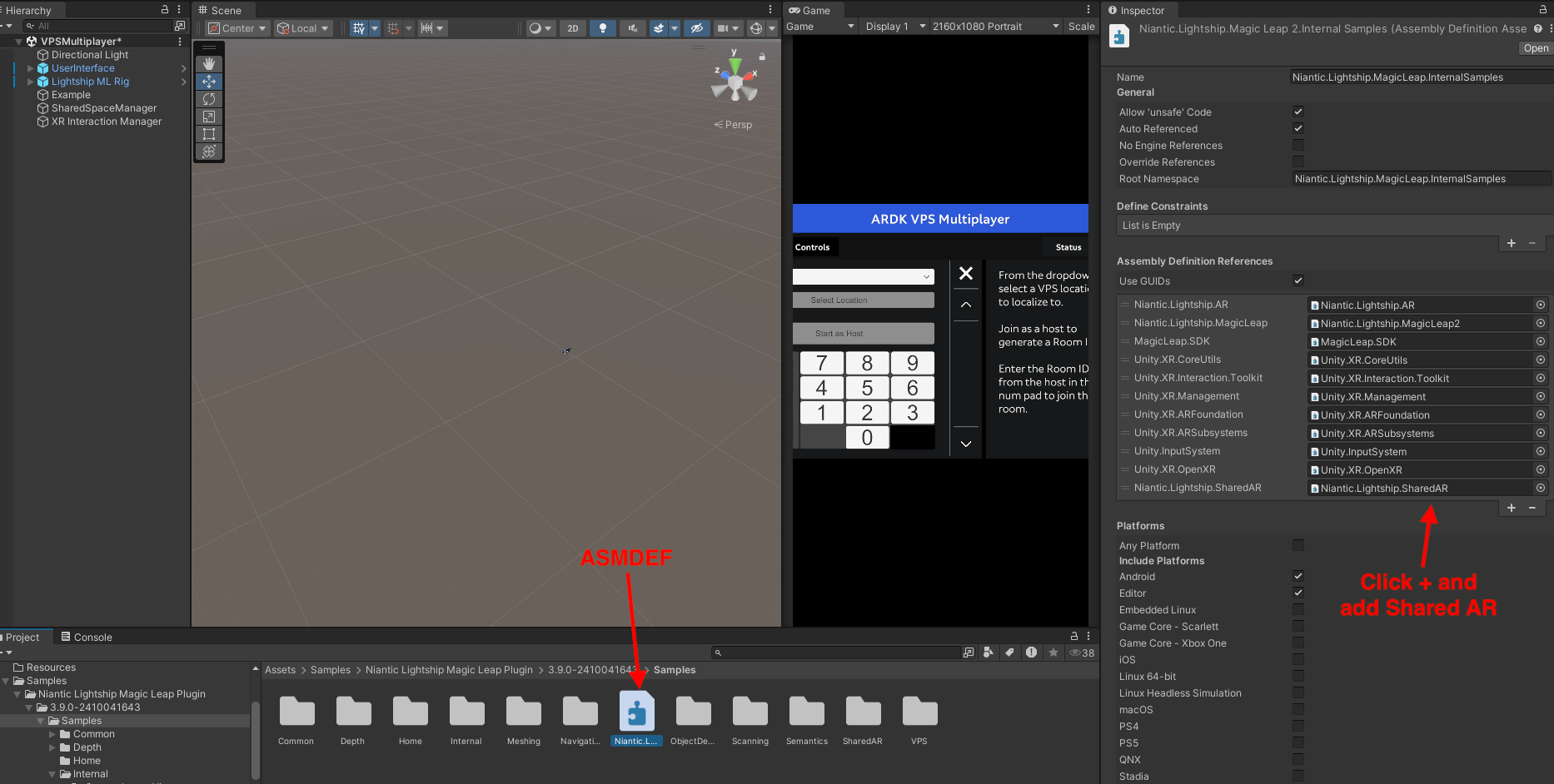1554x784 pixels.
Task: Open the Gizmos globe icon
Action: (x=756, y=28)
